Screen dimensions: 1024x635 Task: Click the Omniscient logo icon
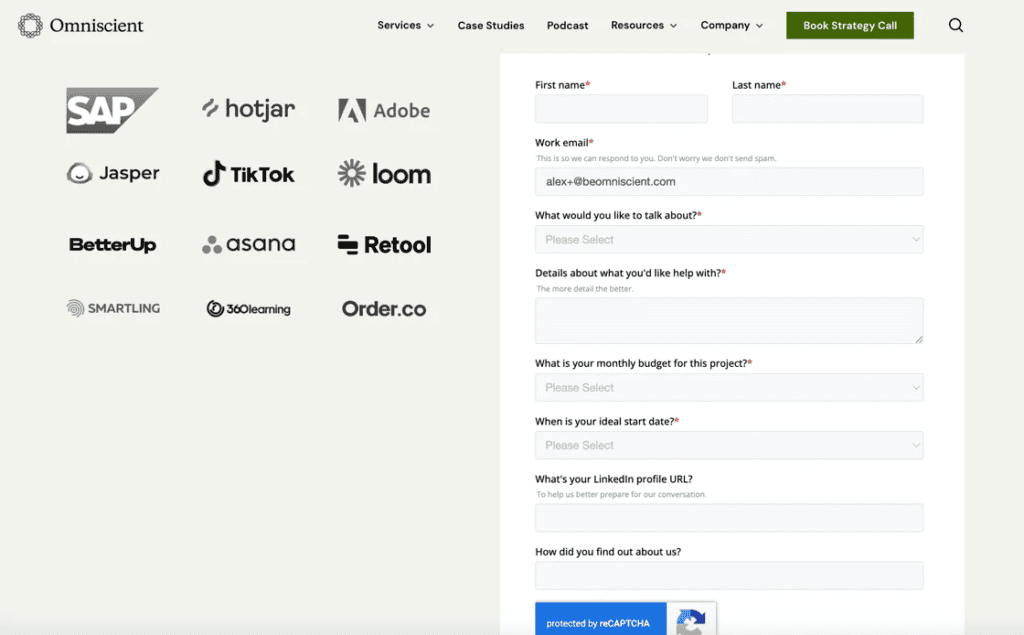click(x=30, y=25)
